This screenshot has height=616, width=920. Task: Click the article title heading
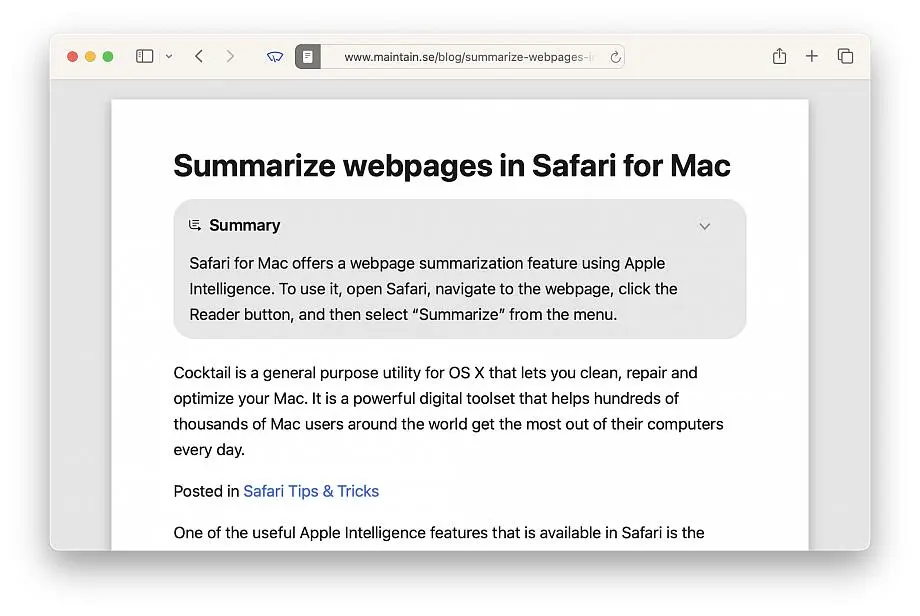pyautogui.click(x=452, y=165)
